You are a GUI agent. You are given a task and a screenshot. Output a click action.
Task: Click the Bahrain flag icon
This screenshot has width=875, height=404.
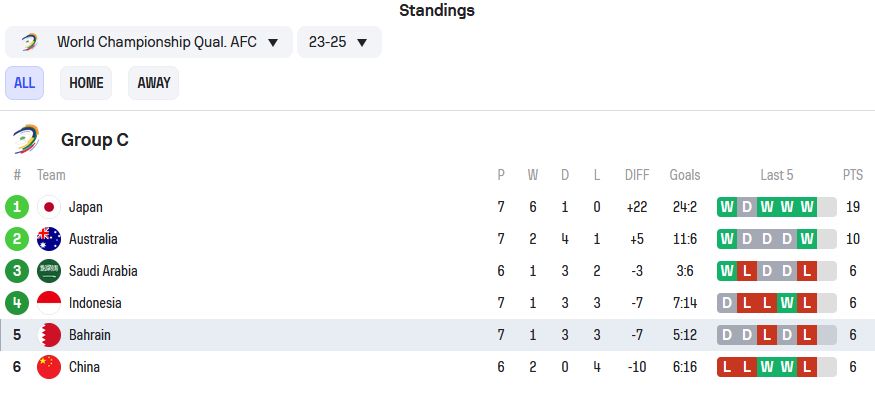[x=49, y=335]
